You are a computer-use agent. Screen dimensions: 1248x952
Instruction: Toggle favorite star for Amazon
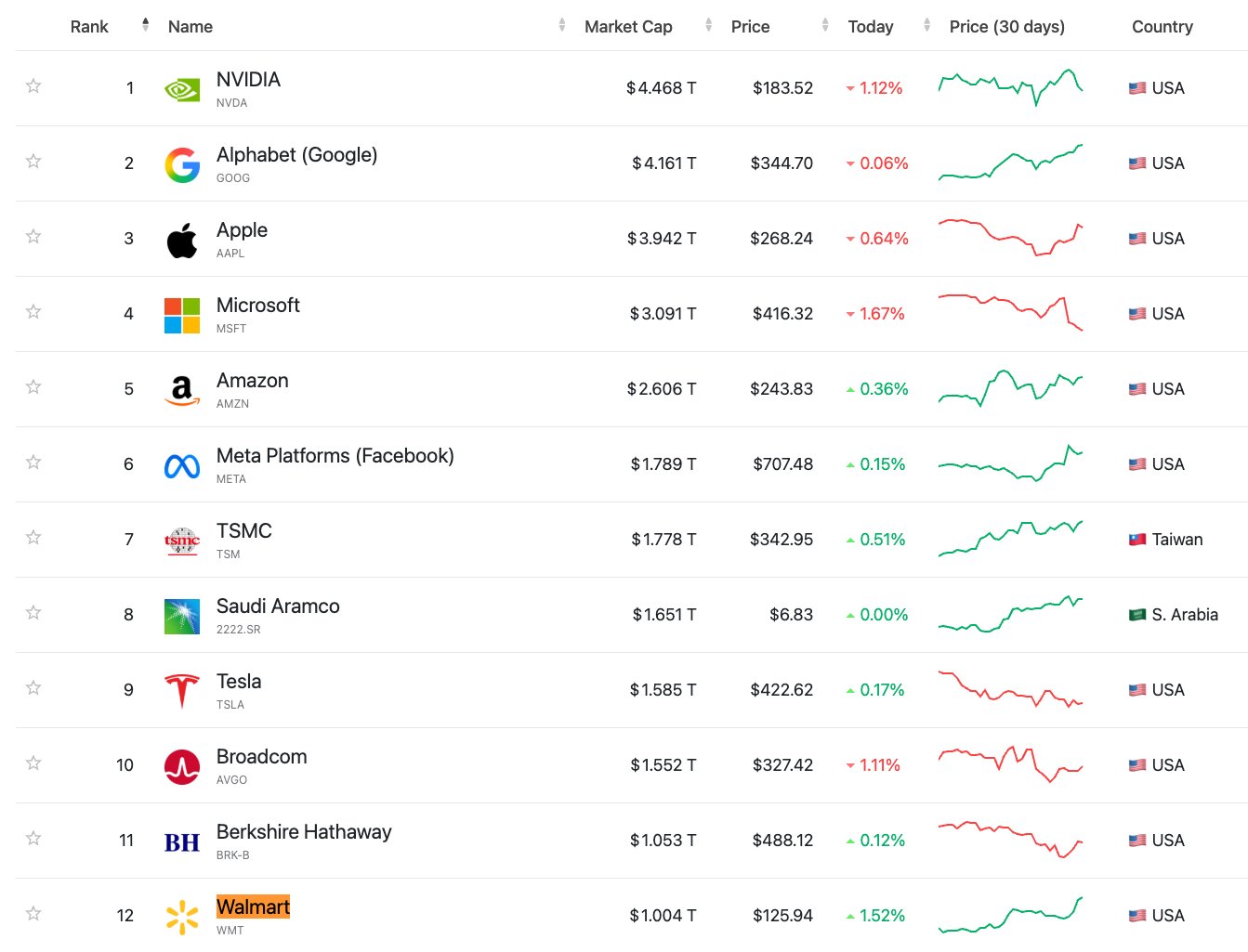point(33,387)
